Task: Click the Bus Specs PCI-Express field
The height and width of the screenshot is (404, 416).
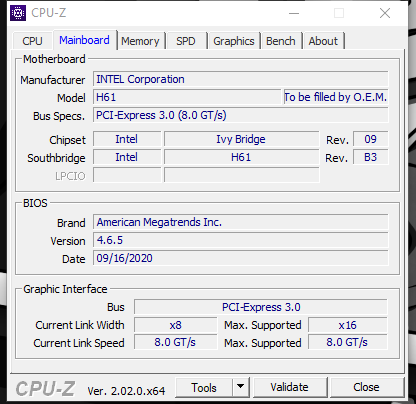Action: pos(240,115)
